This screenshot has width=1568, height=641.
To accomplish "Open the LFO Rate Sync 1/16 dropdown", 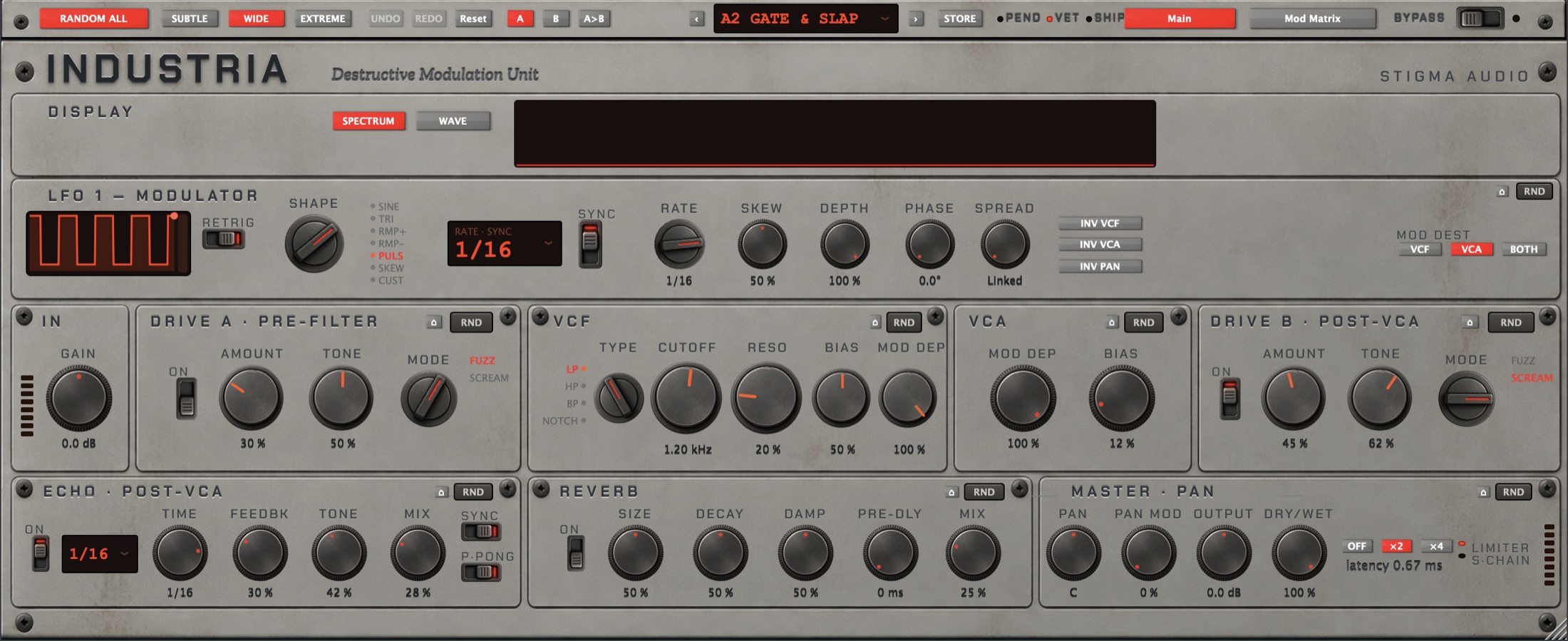I will (x=505, y=244).
